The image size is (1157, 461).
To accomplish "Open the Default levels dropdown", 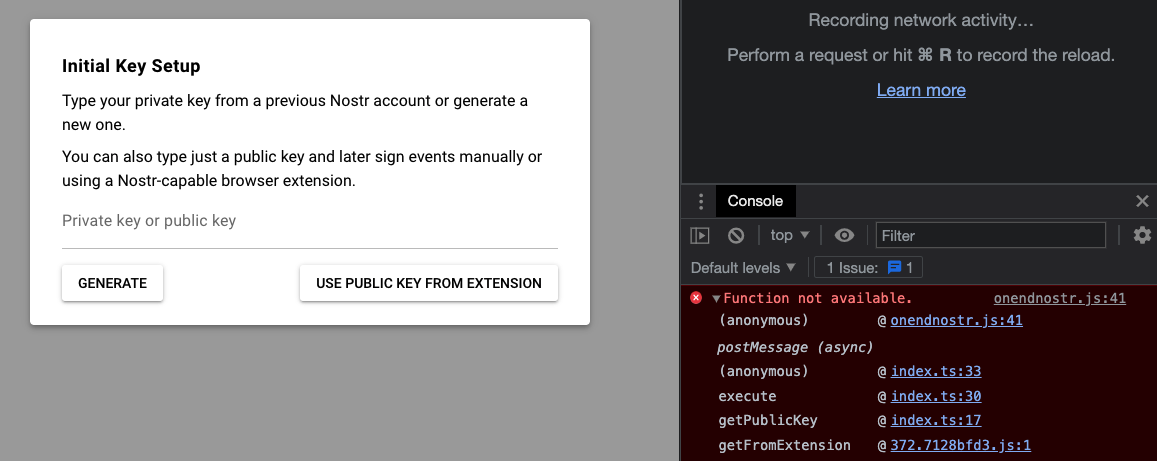I will click(744, 268).
